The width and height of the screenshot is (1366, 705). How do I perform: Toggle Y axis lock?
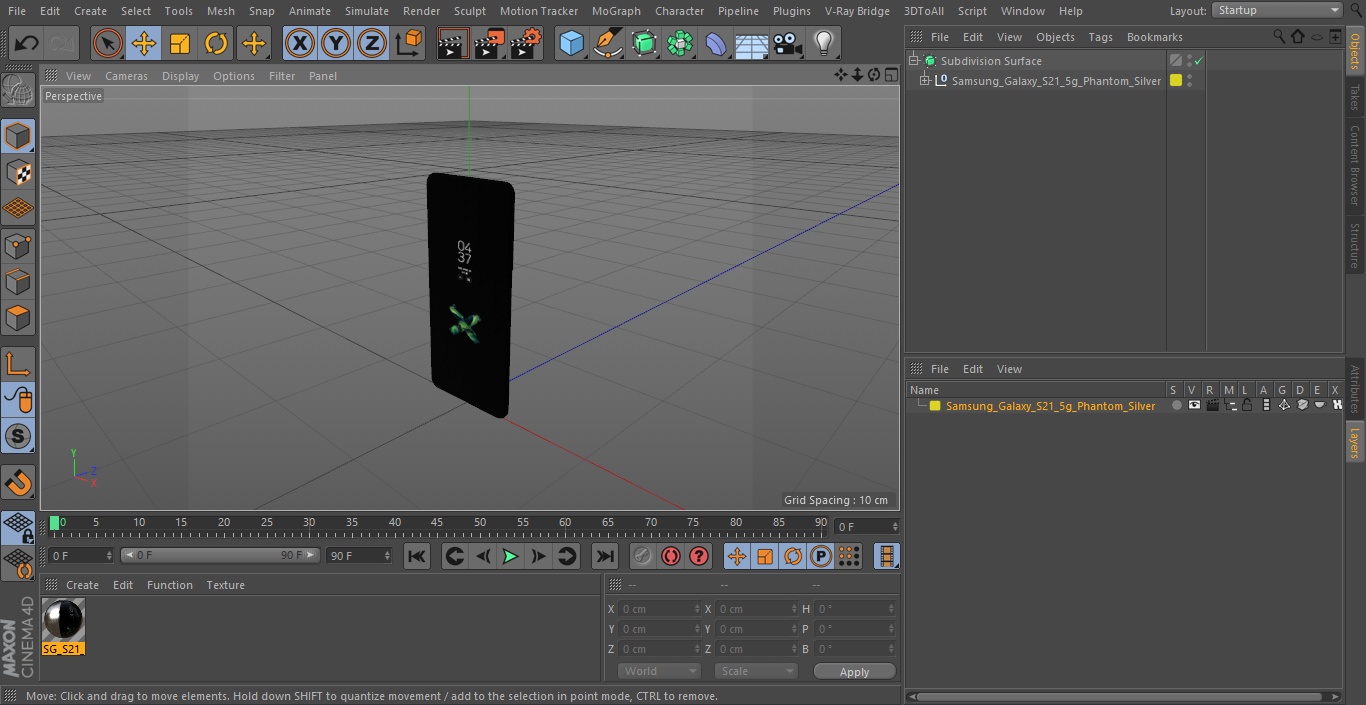coord(336,43)
